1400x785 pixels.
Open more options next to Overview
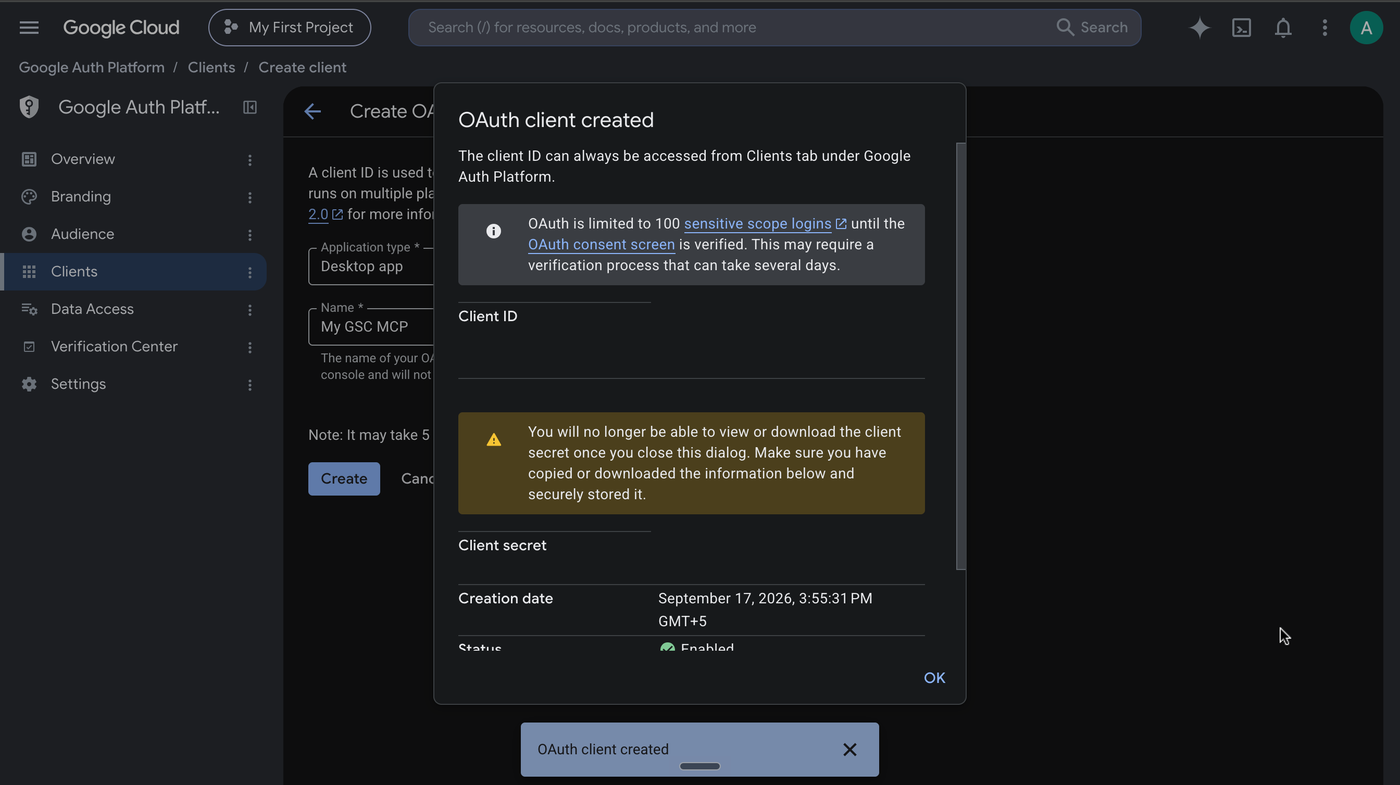point(250,160)
